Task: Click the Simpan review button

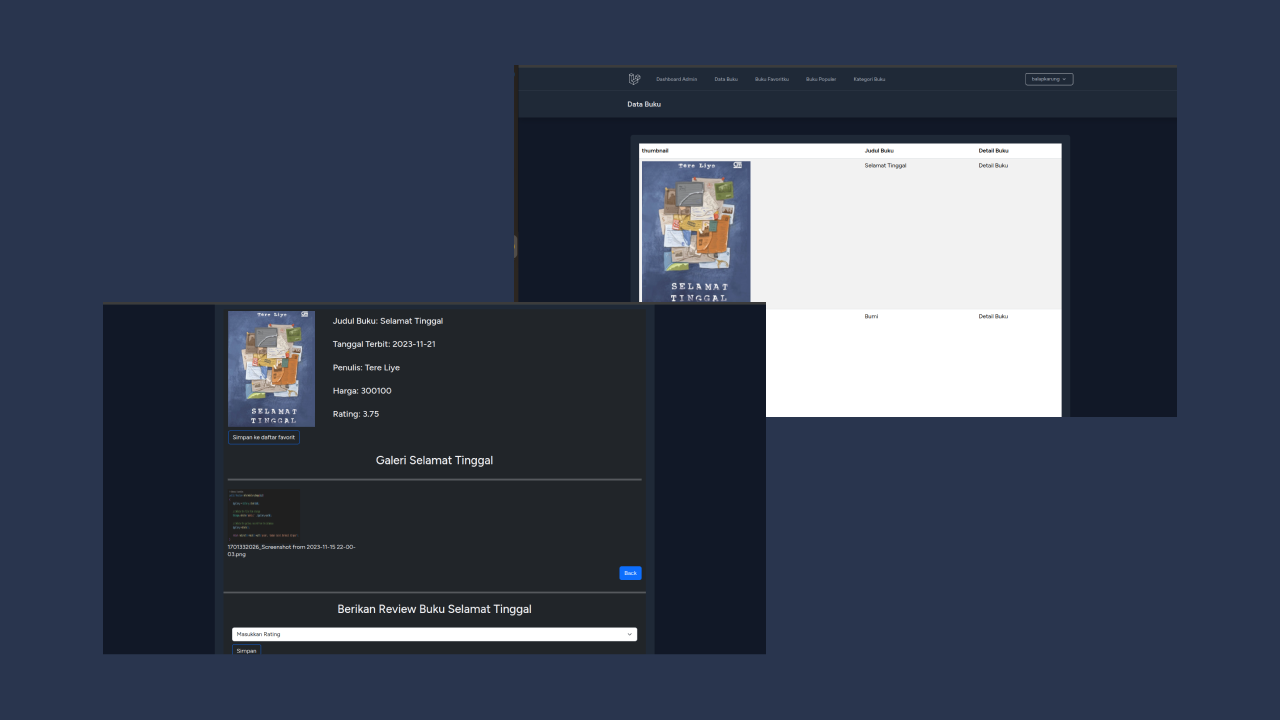Action: [x=246, y=650]
